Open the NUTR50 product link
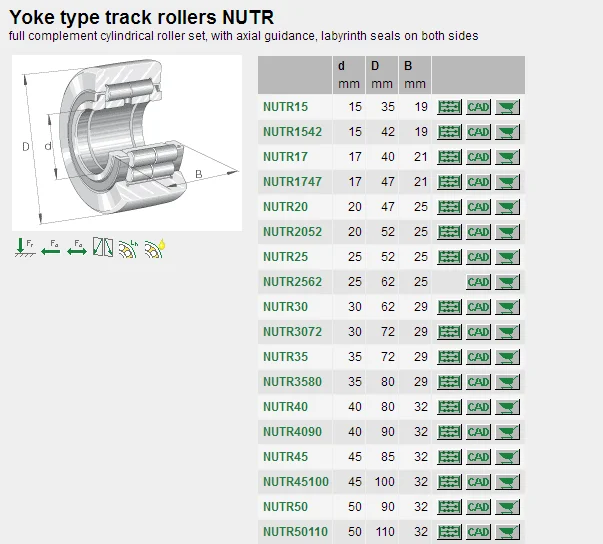The width and height of the screenshot is (603, 544). [285, 507]
